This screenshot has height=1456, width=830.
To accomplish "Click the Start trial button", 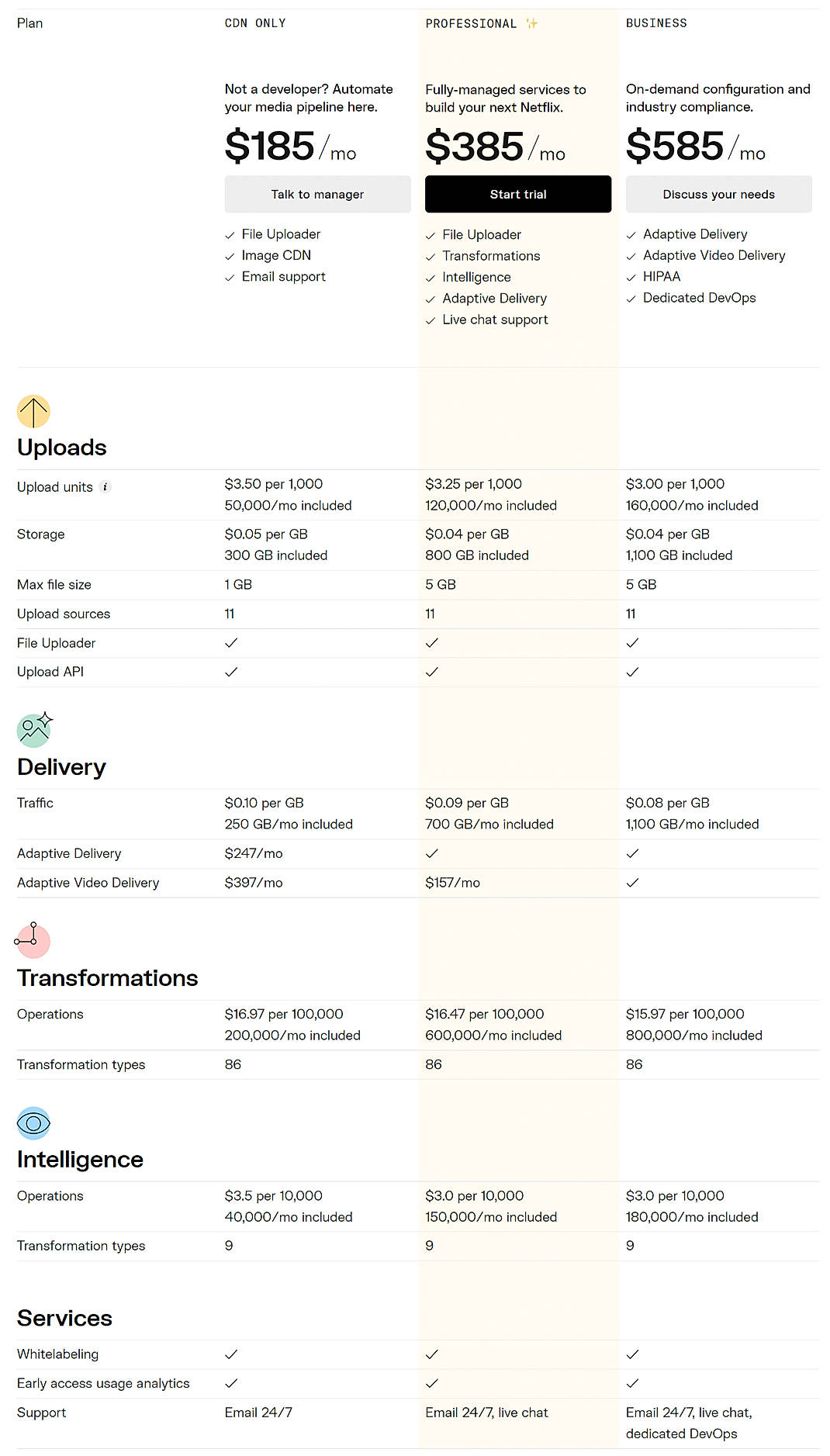I will click(517, 194).
